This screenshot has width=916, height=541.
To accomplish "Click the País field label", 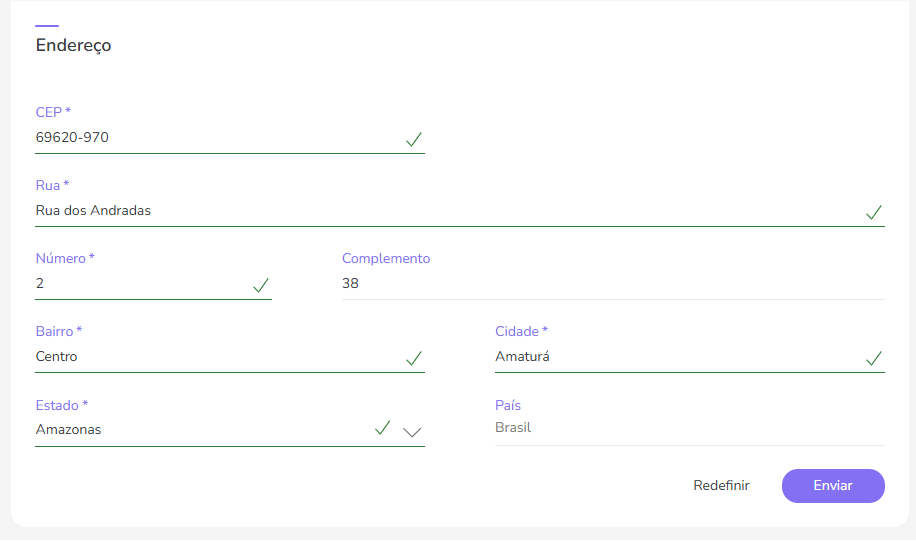I will [508, 405].
